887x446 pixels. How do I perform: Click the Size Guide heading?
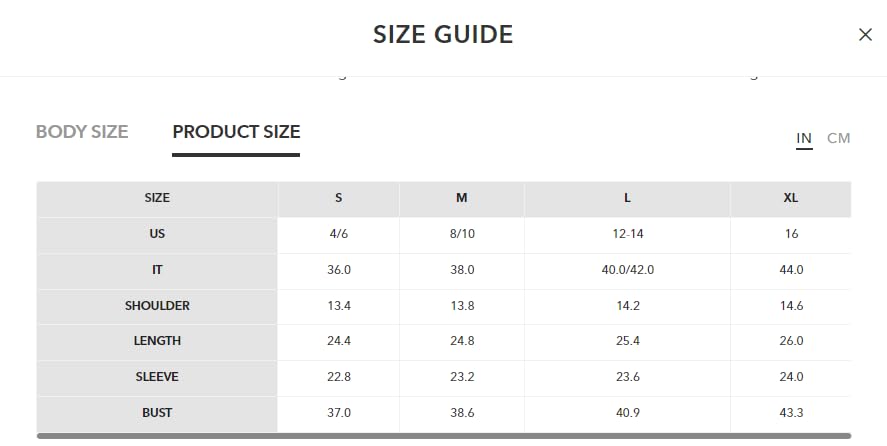tap(443, 35)
